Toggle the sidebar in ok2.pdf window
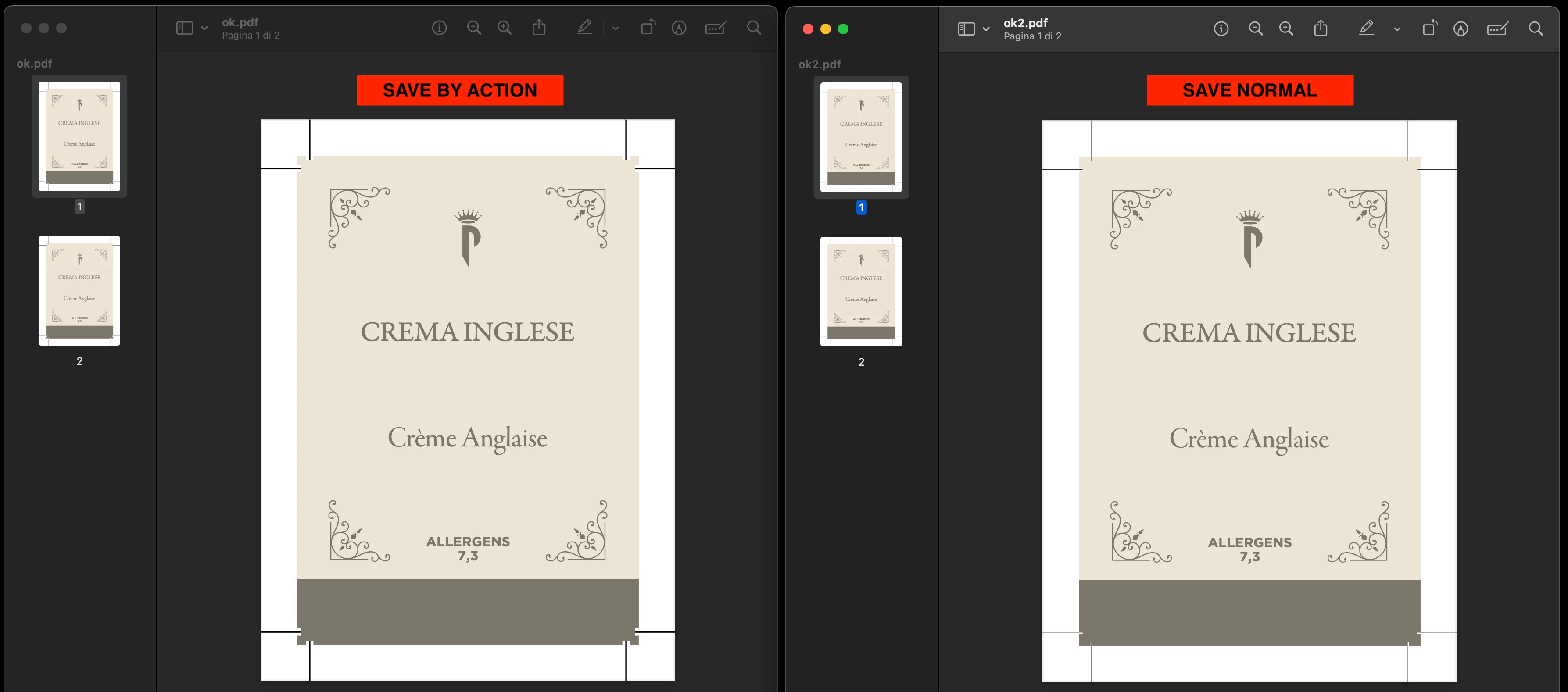Viewport: 1568px width, 692px height. [966, 29]
